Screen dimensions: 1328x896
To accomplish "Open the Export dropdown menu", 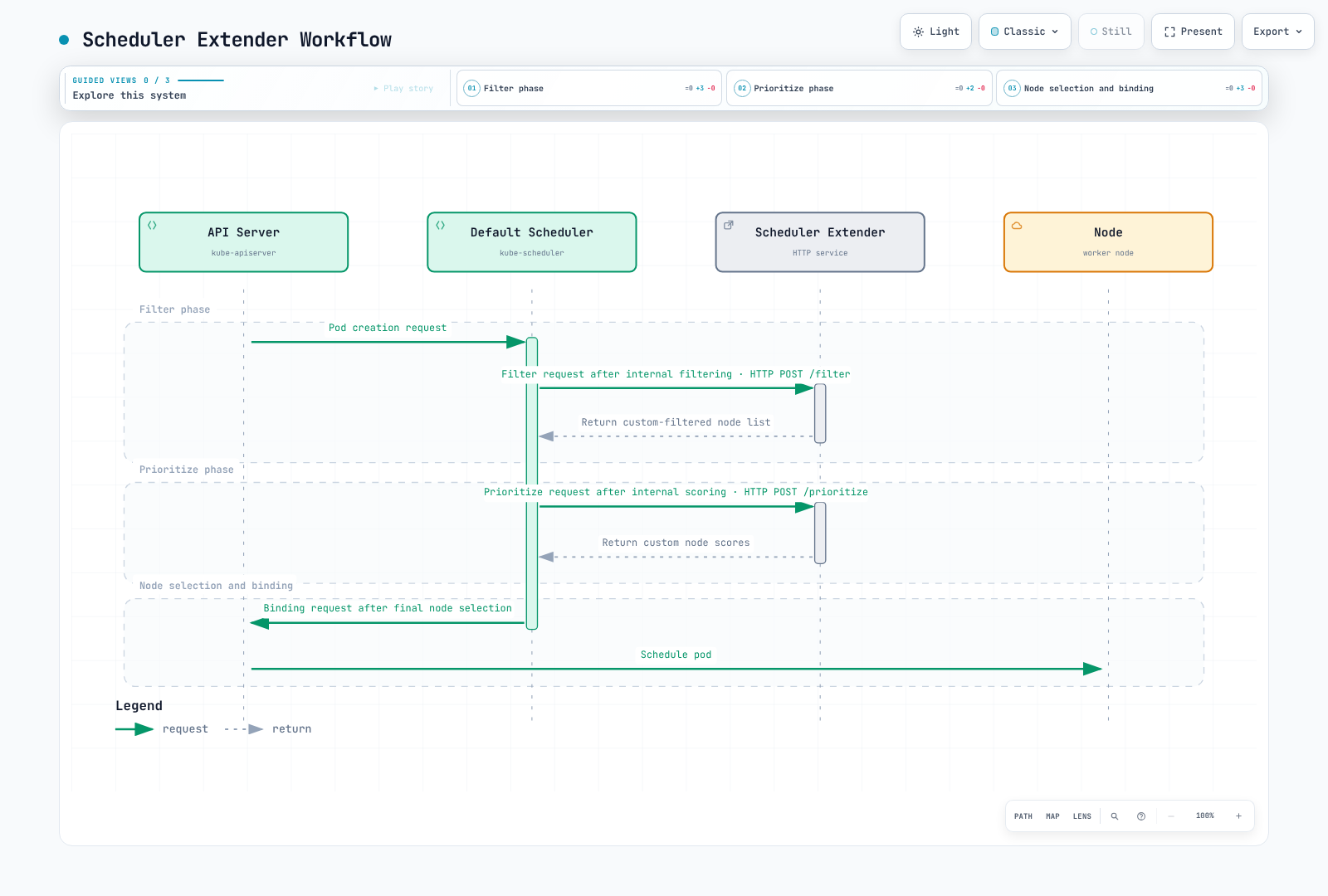I will click(x=1277, y=32).
